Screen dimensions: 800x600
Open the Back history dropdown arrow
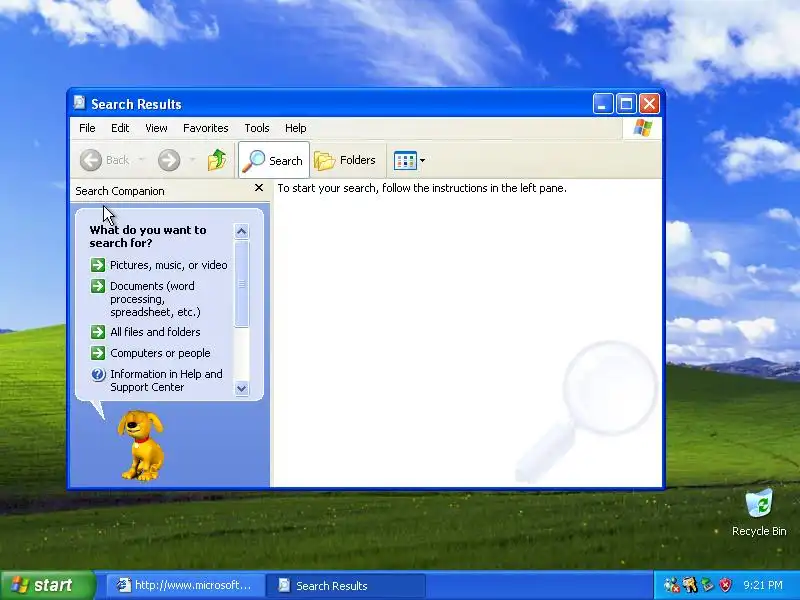click(141, 160)
